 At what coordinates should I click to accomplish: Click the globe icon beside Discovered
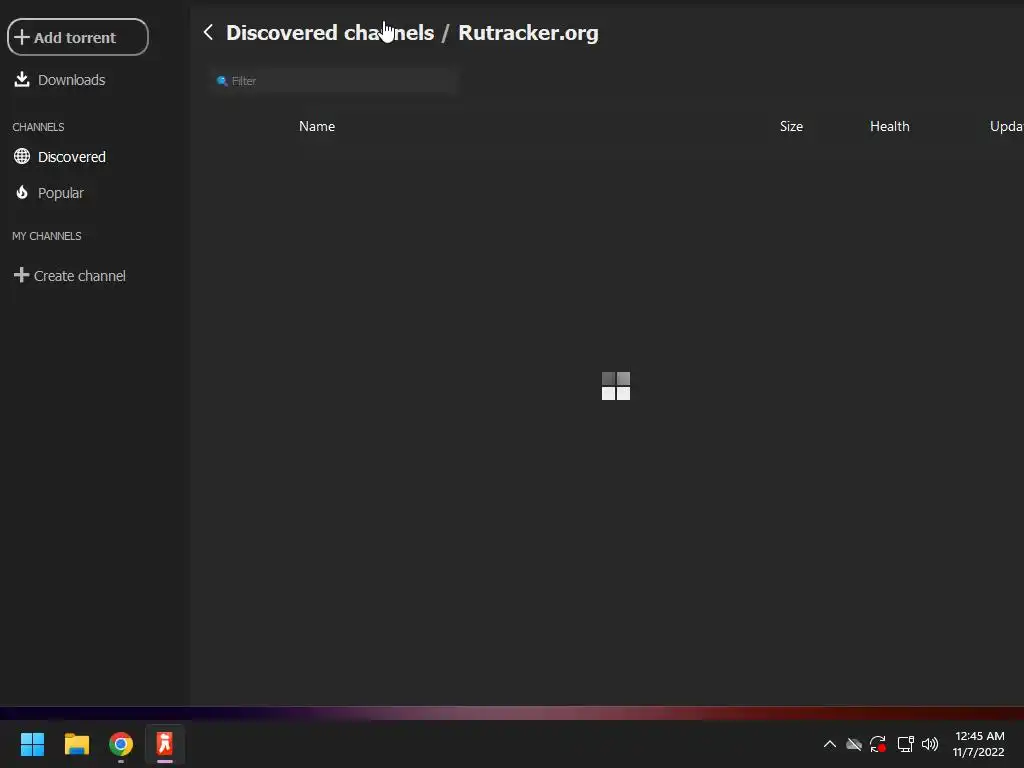click(22, 157)
